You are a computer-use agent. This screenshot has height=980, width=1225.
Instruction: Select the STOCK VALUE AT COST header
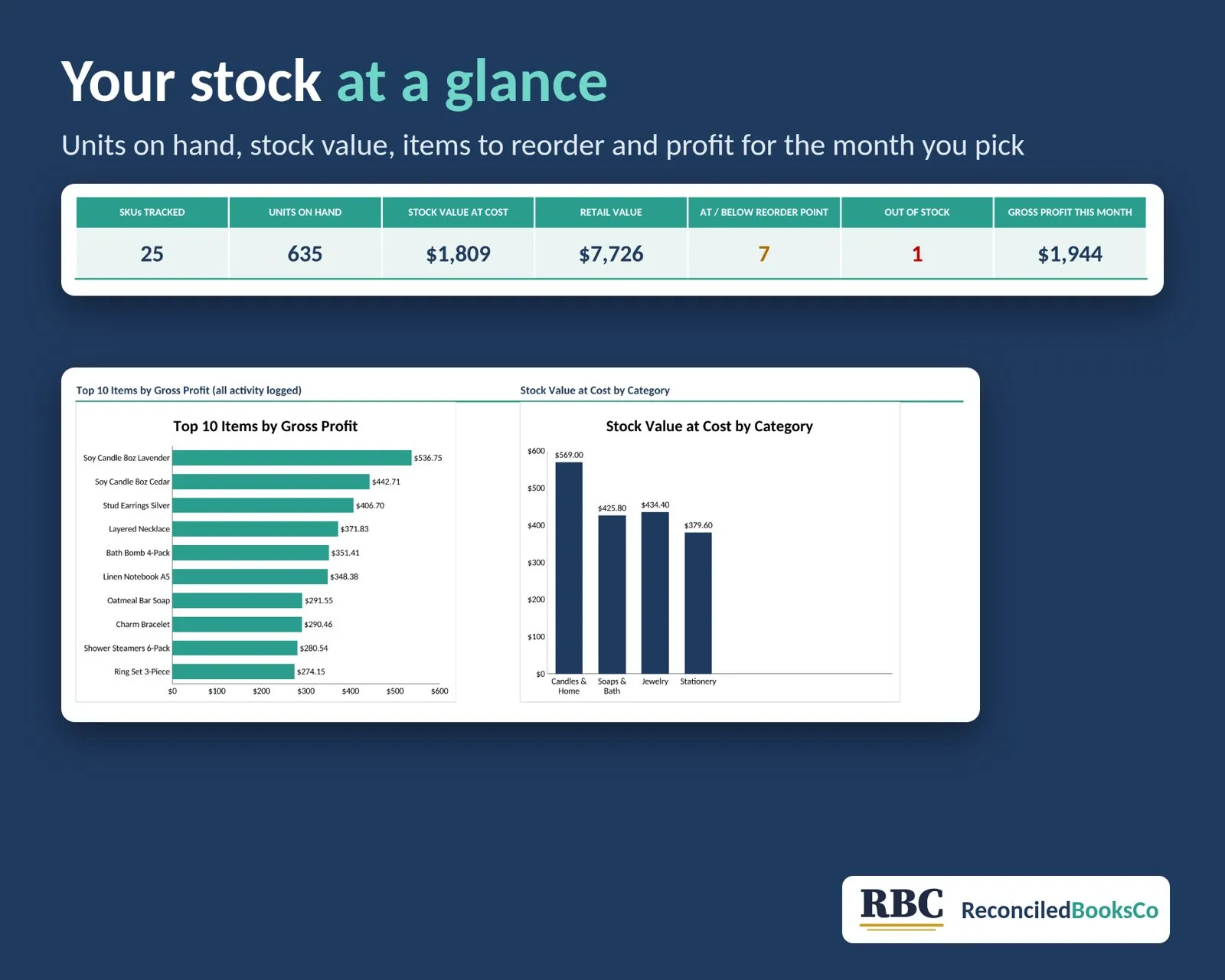point(458,212)
